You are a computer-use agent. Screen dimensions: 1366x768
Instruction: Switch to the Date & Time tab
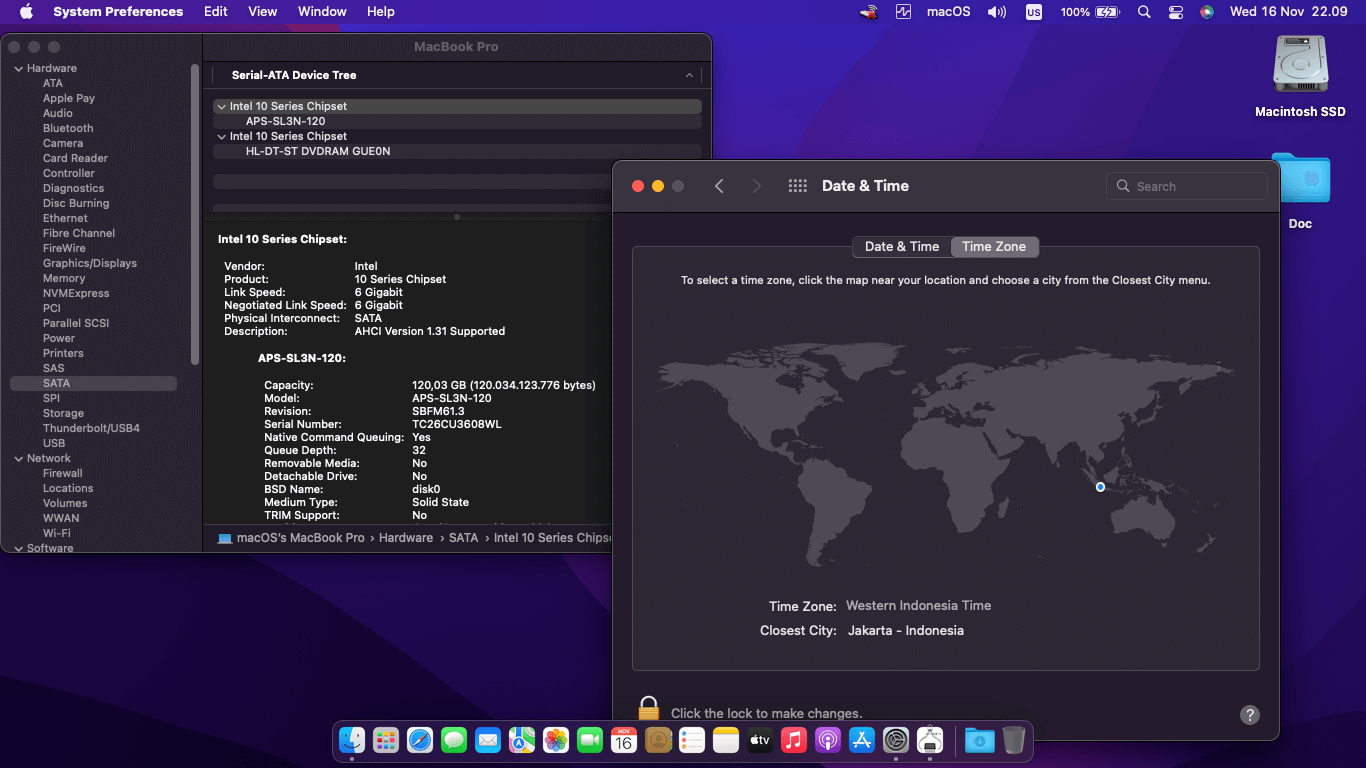point(902,246)
